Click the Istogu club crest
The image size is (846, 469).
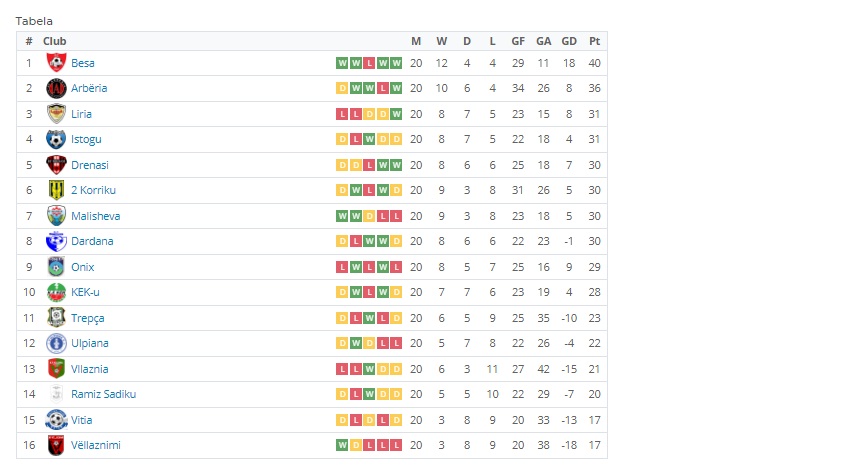(x=56, y=139)
